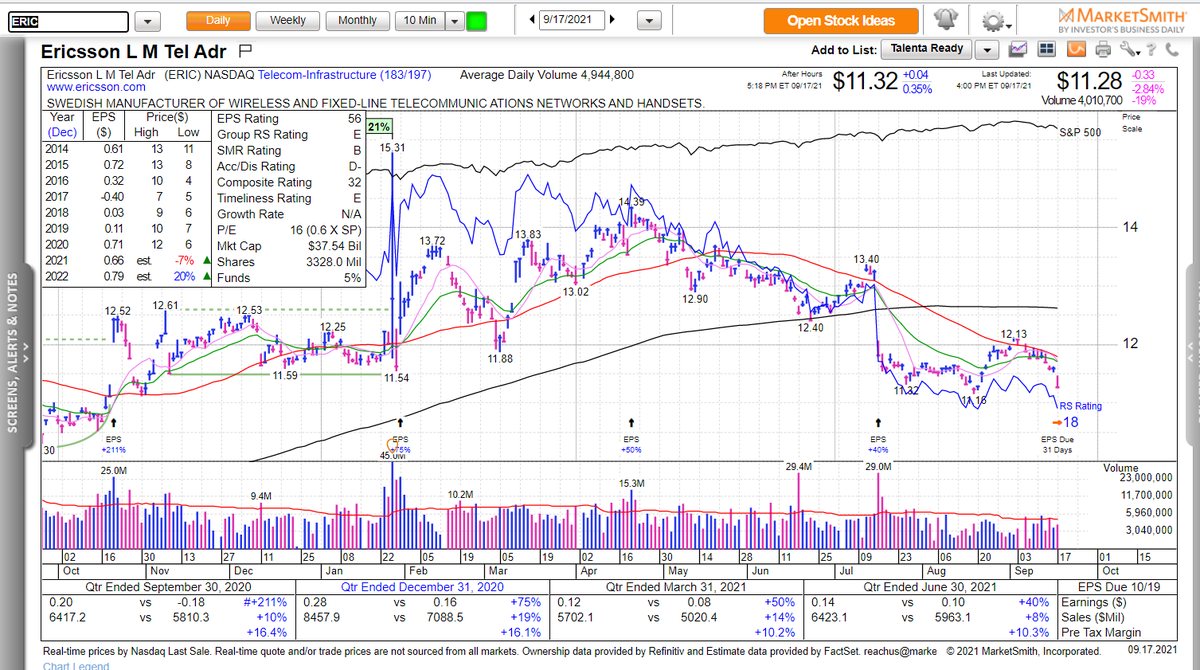Click the 2022 EPS estimate 0.79 row
The height and width of the screenshot is (670, 1200).
coord(128,277)
